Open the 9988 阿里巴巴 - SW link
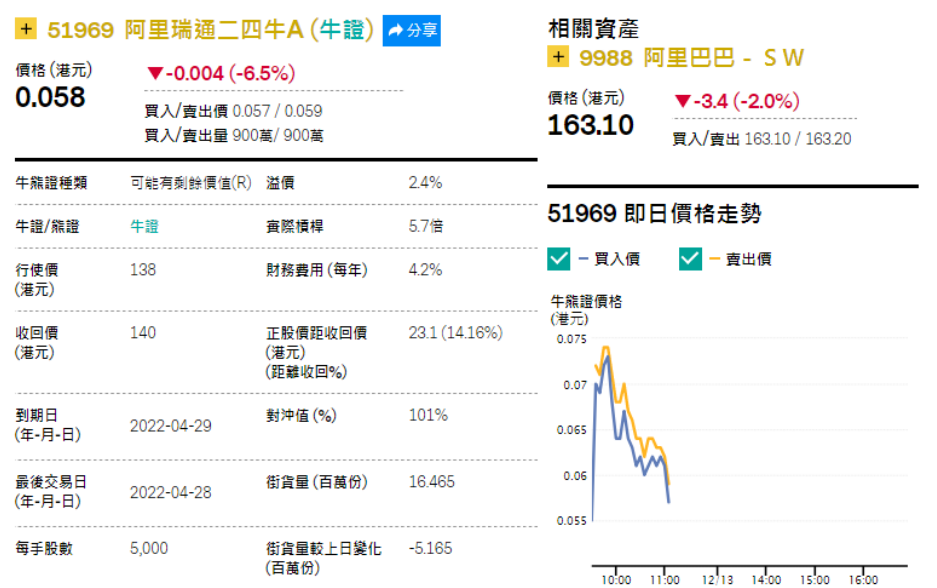Screen dimensions: 937x588 click(x=691, y=57)
